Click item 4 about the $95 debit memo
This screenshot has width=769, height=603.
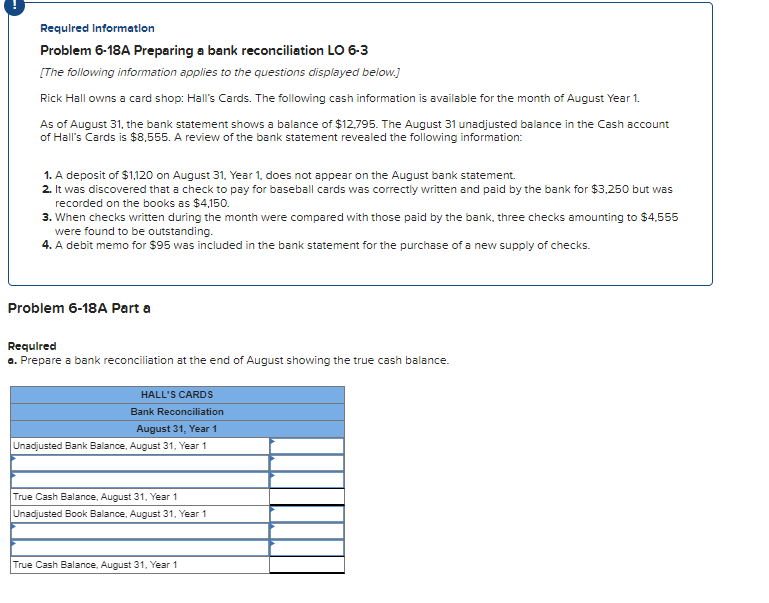316,245
